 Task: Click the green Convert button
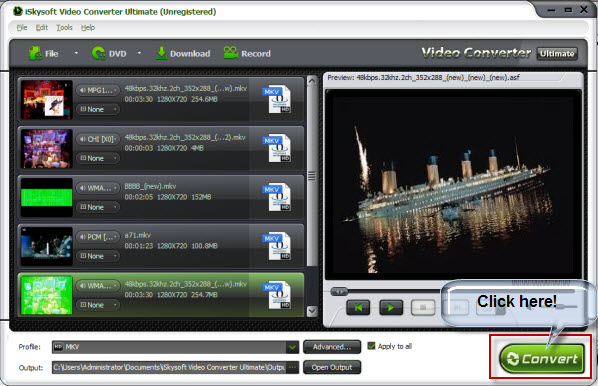coord(542,359)
